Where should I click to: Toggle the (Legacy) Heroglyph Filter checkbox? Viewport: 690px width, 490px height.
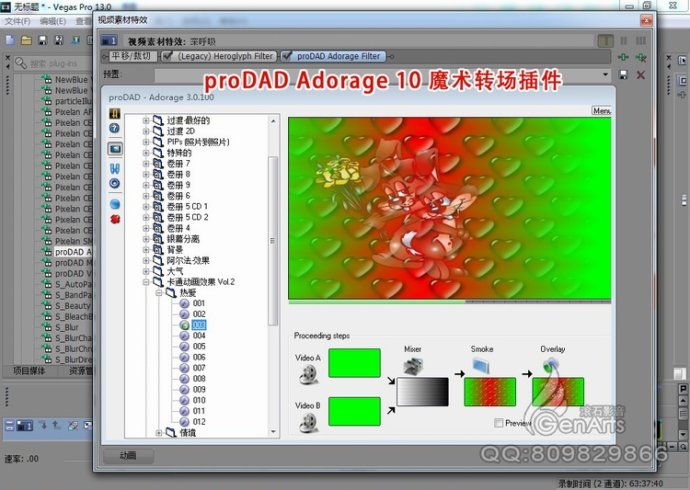click(x=168, y=56)
